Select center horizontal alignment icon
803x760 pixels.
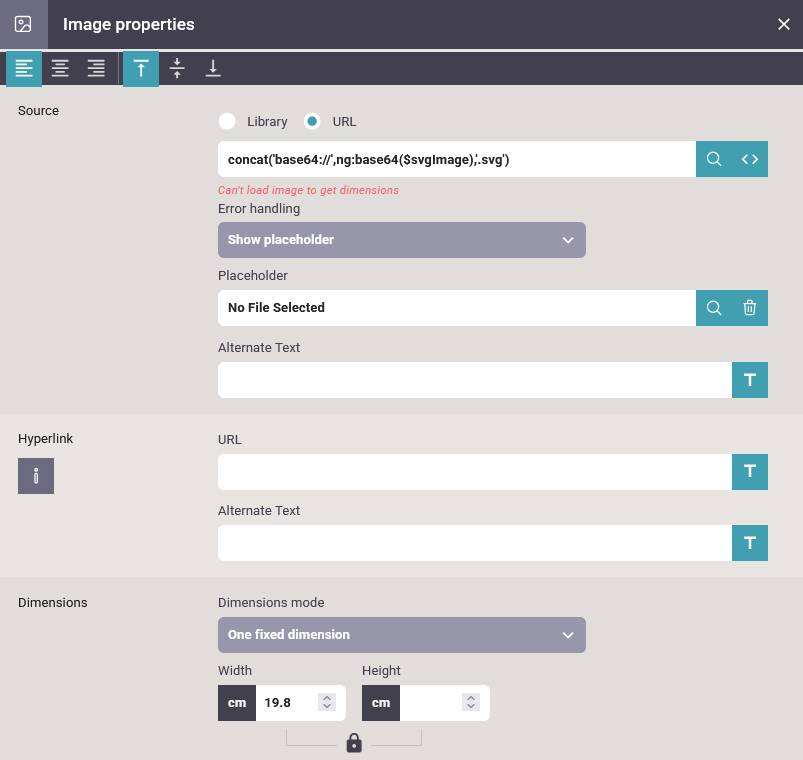point(60,69)
